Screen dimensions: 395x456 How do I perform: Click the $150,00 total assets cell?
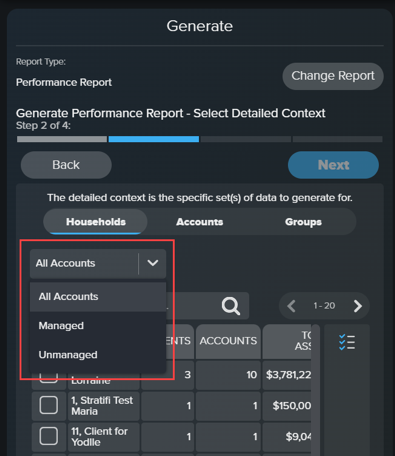287,406
